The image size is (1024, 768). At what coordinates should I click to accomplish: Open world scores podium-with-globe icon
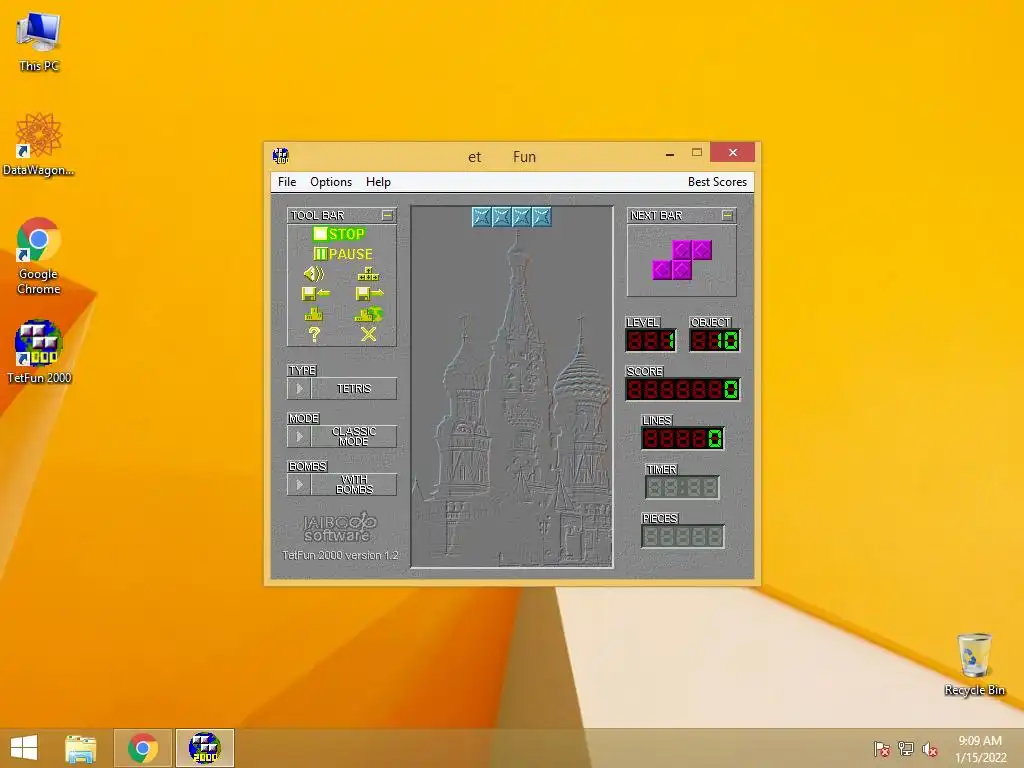click(369, 315)
